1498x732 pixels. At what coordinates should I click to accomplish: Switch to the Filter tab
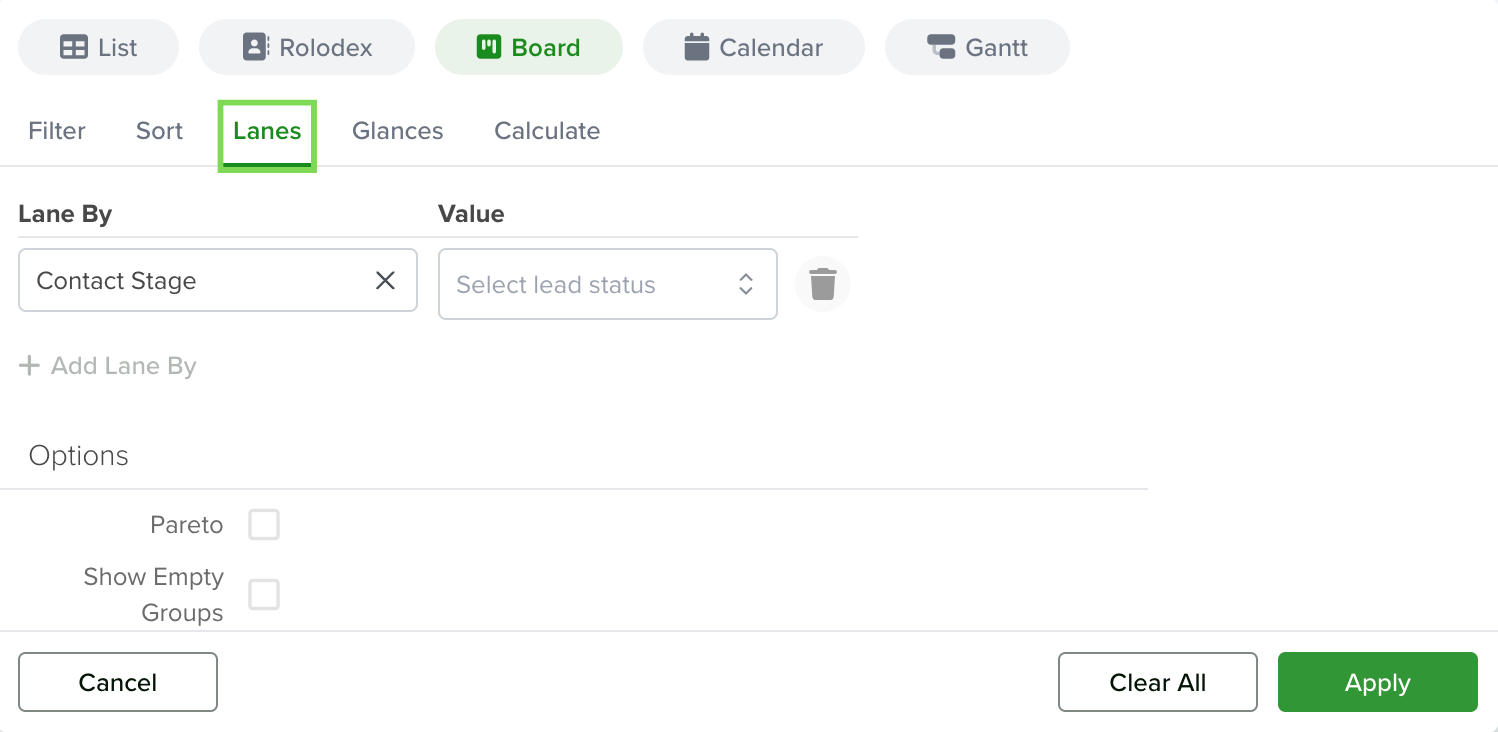tap(57, 131)
